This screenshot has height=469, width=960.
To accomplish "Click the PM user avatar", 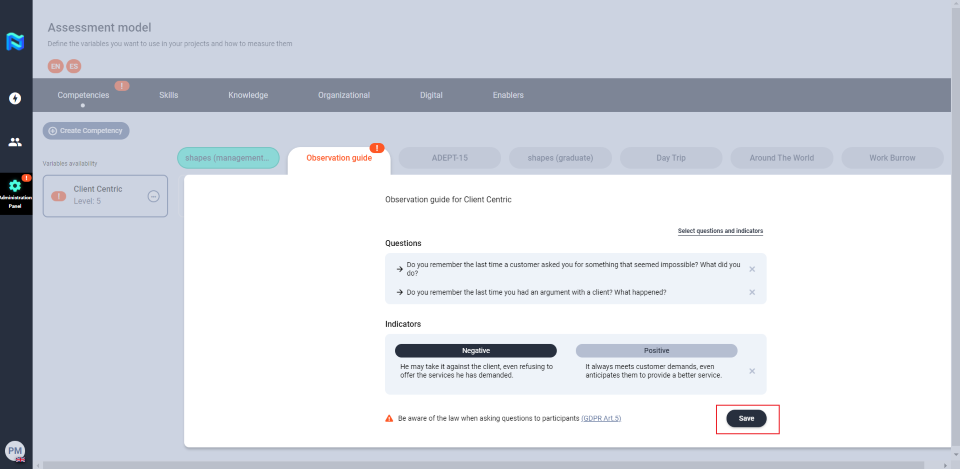I will tap(15, 451).
